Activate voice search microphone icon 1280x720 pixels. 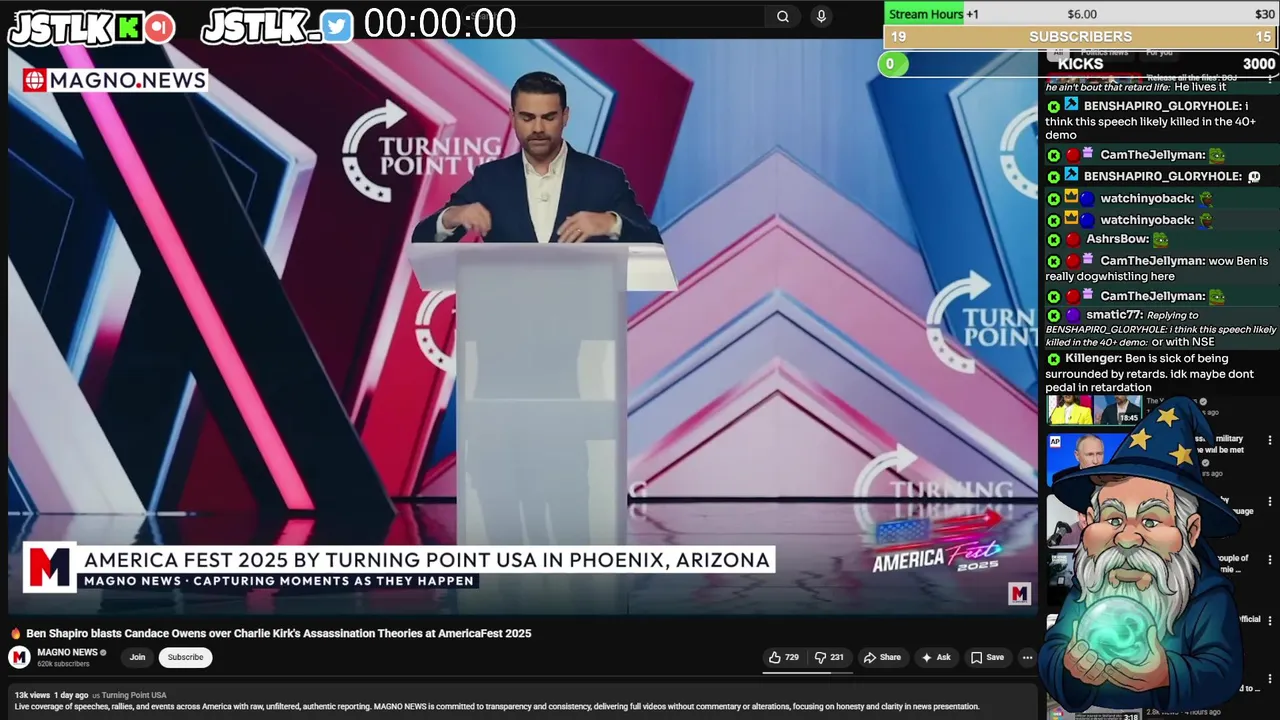(x=821, y=16)
